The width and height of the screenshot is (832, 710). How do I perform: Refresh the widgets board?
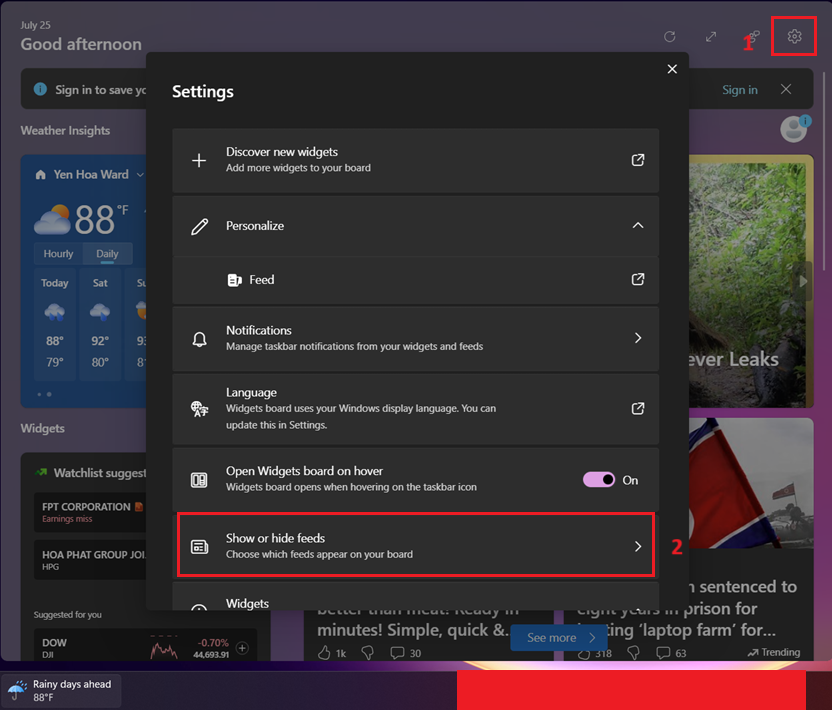(670, 36)
